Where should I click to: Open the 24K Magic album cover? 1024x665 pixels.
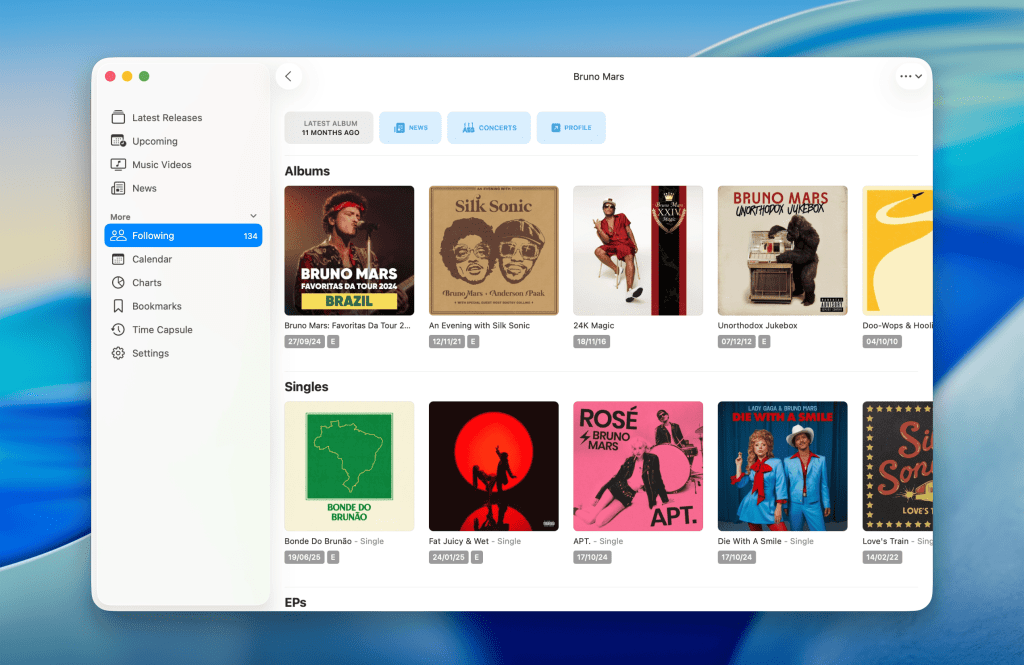point(637,251)
